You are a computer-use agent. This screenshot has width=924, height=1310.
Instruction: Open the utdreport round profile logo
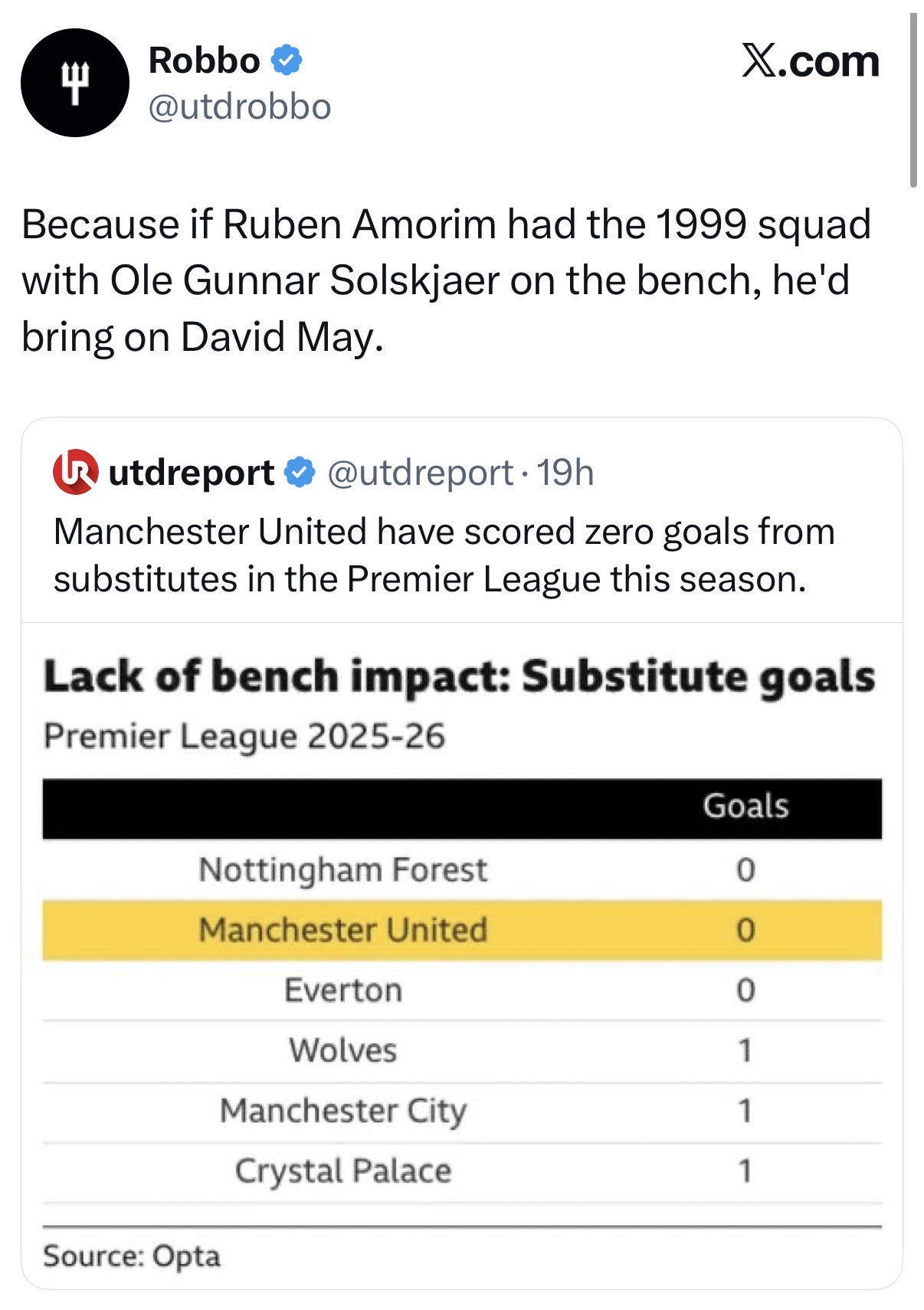[x=75, y=472]
